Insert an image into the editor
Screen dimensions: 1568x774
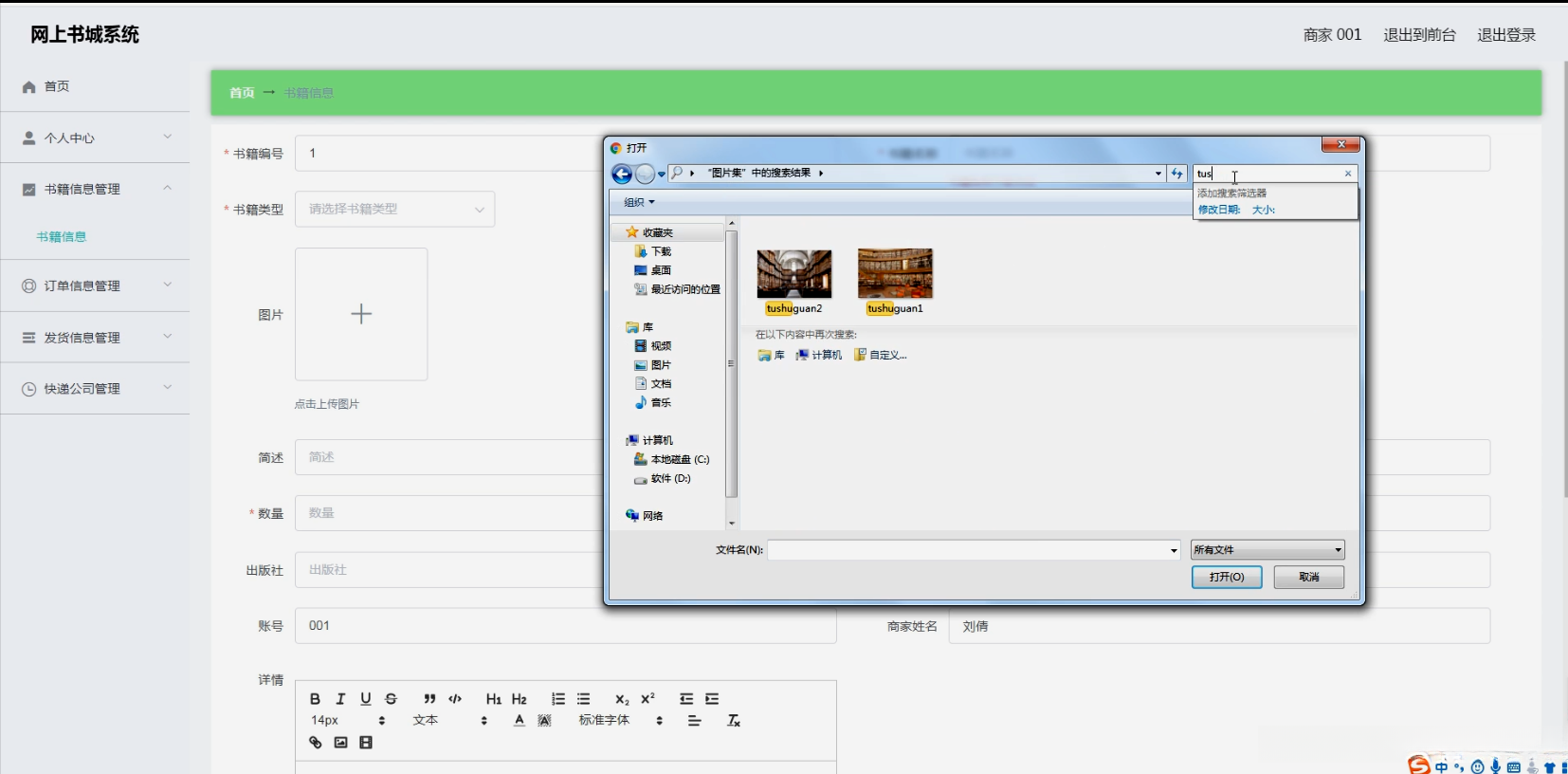340,743
